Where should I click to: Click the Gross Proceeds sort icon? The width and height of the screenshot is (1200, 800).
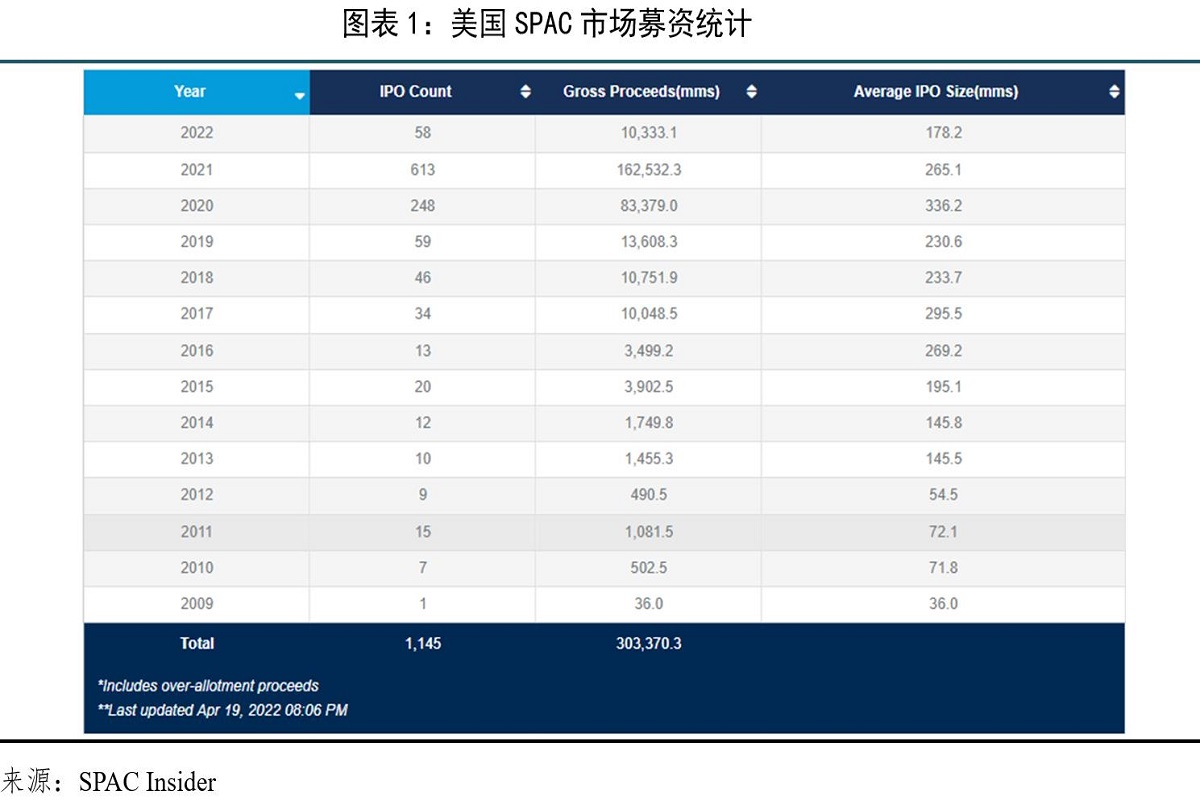(x=753, y=91)
